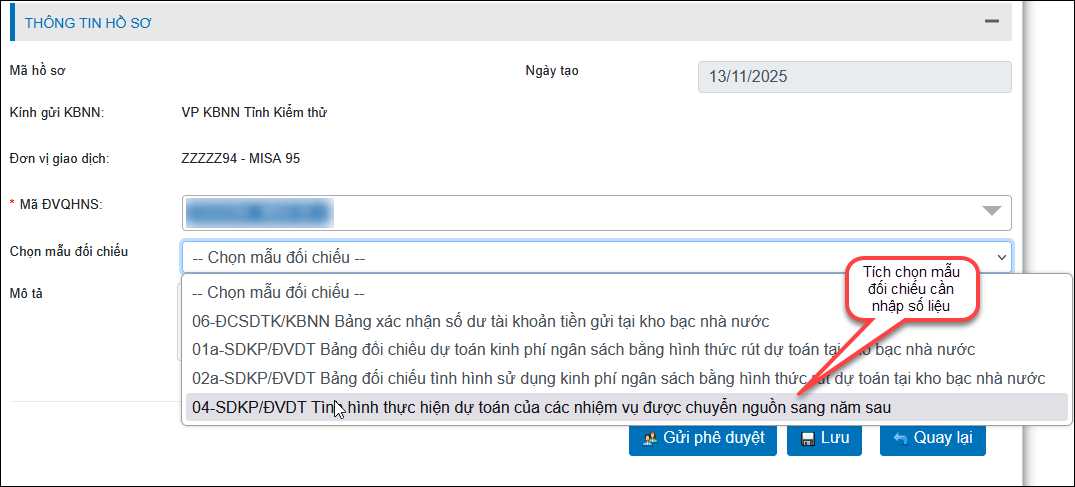Click the THÔNG TIN HỒ SƠ header title

click(88, 22)
